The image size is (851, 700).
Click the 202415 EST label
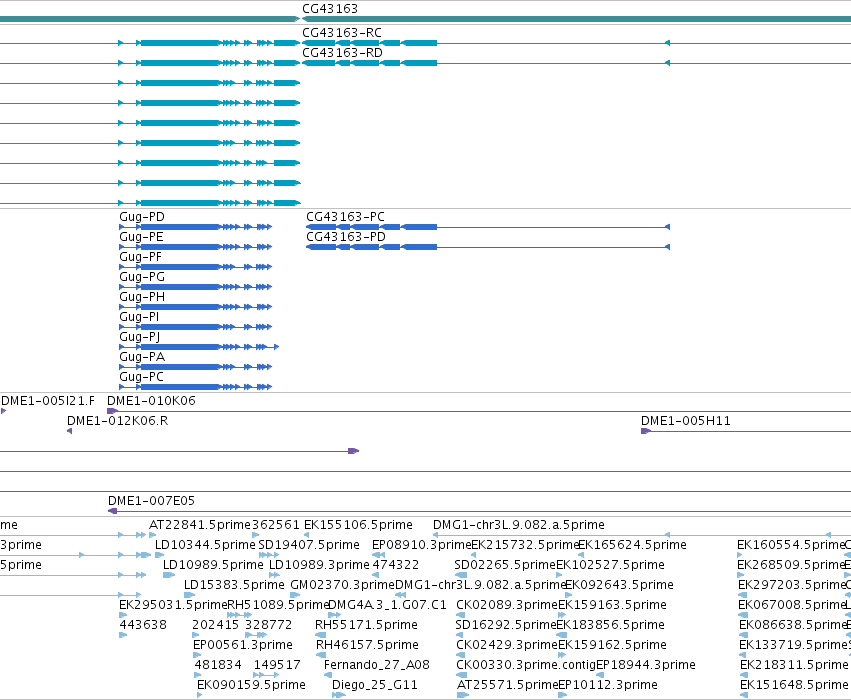pos(215,625)
